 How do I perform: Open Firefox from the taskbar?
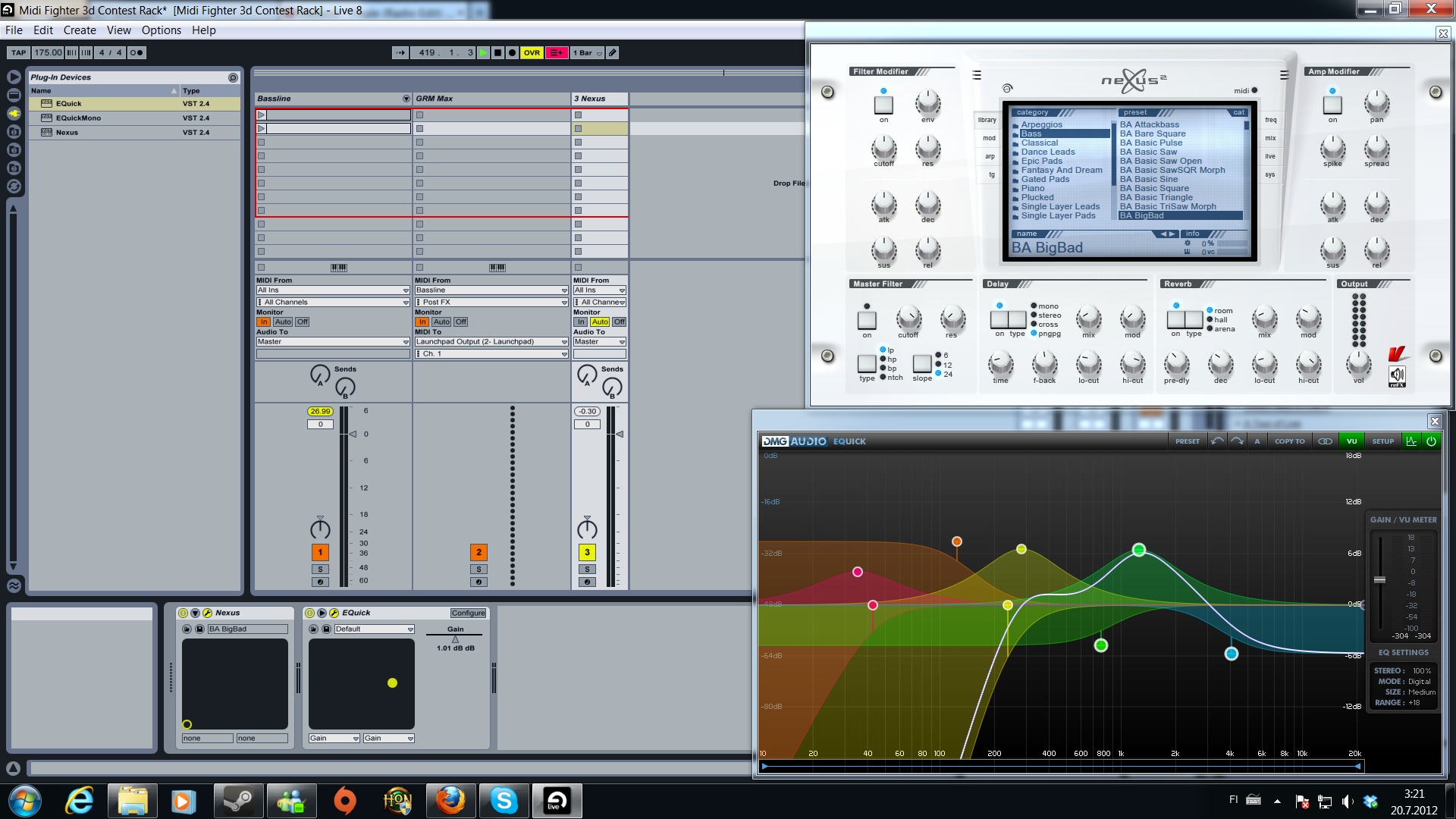(x=450, y=801)
